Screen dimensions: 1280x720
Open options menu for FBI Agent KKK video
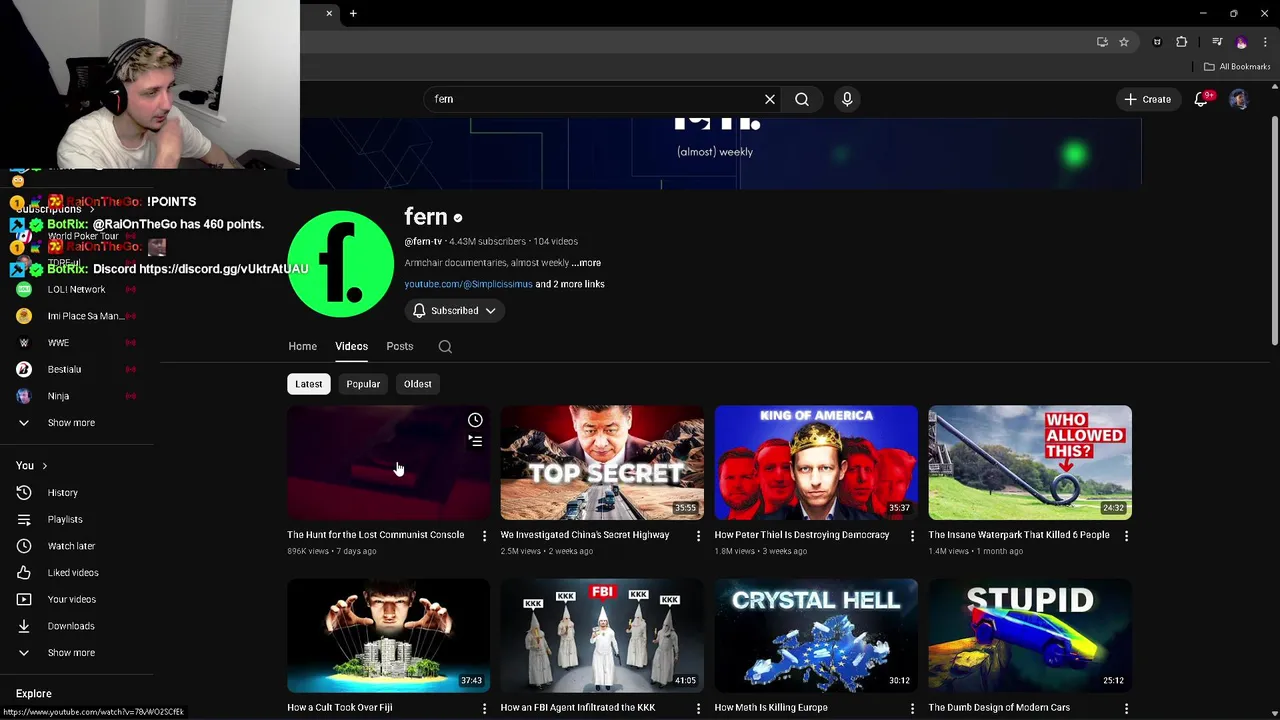click(x=698, y=708)
